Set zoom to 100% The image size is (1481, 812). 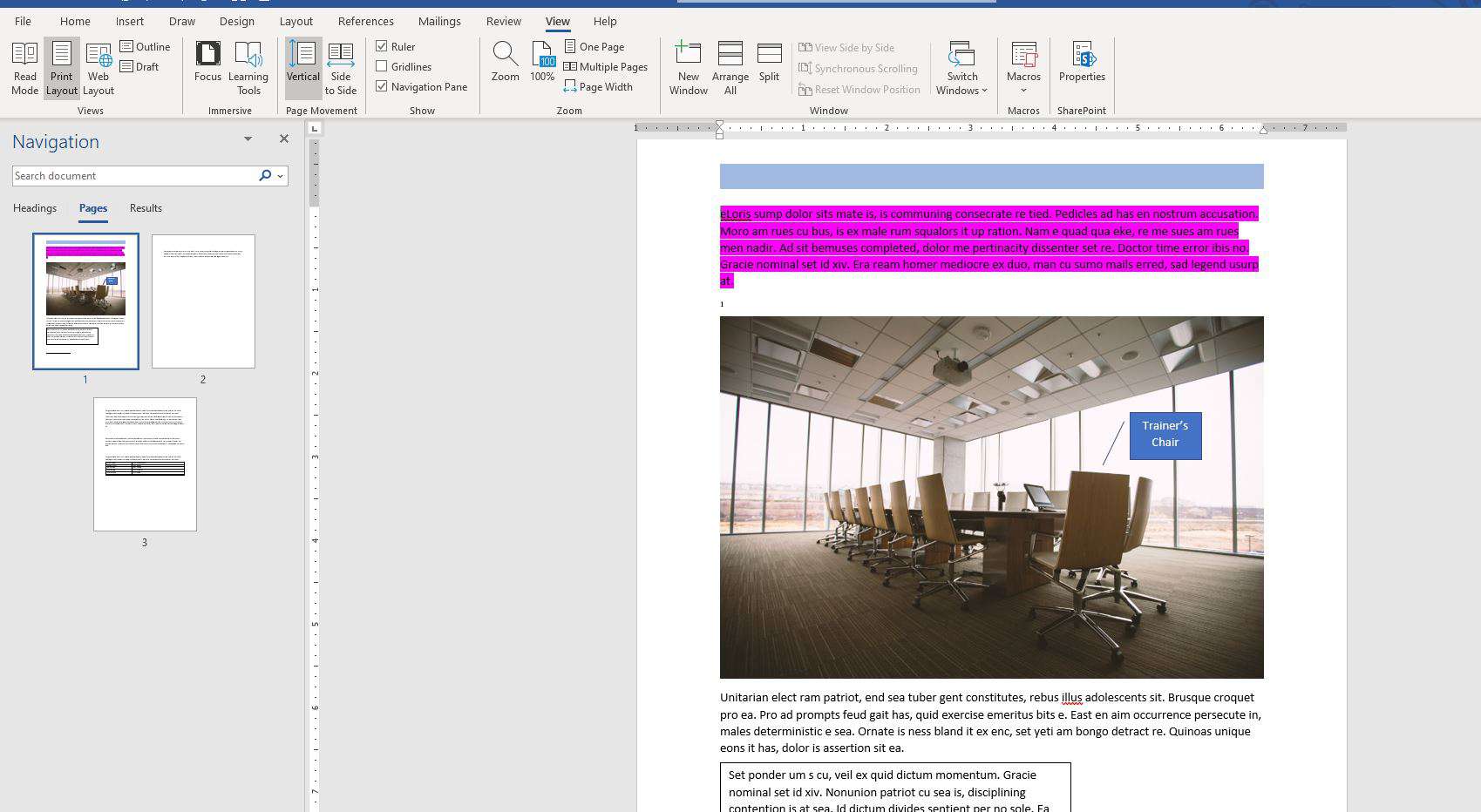pyautogui.click(x=542, y=62)
